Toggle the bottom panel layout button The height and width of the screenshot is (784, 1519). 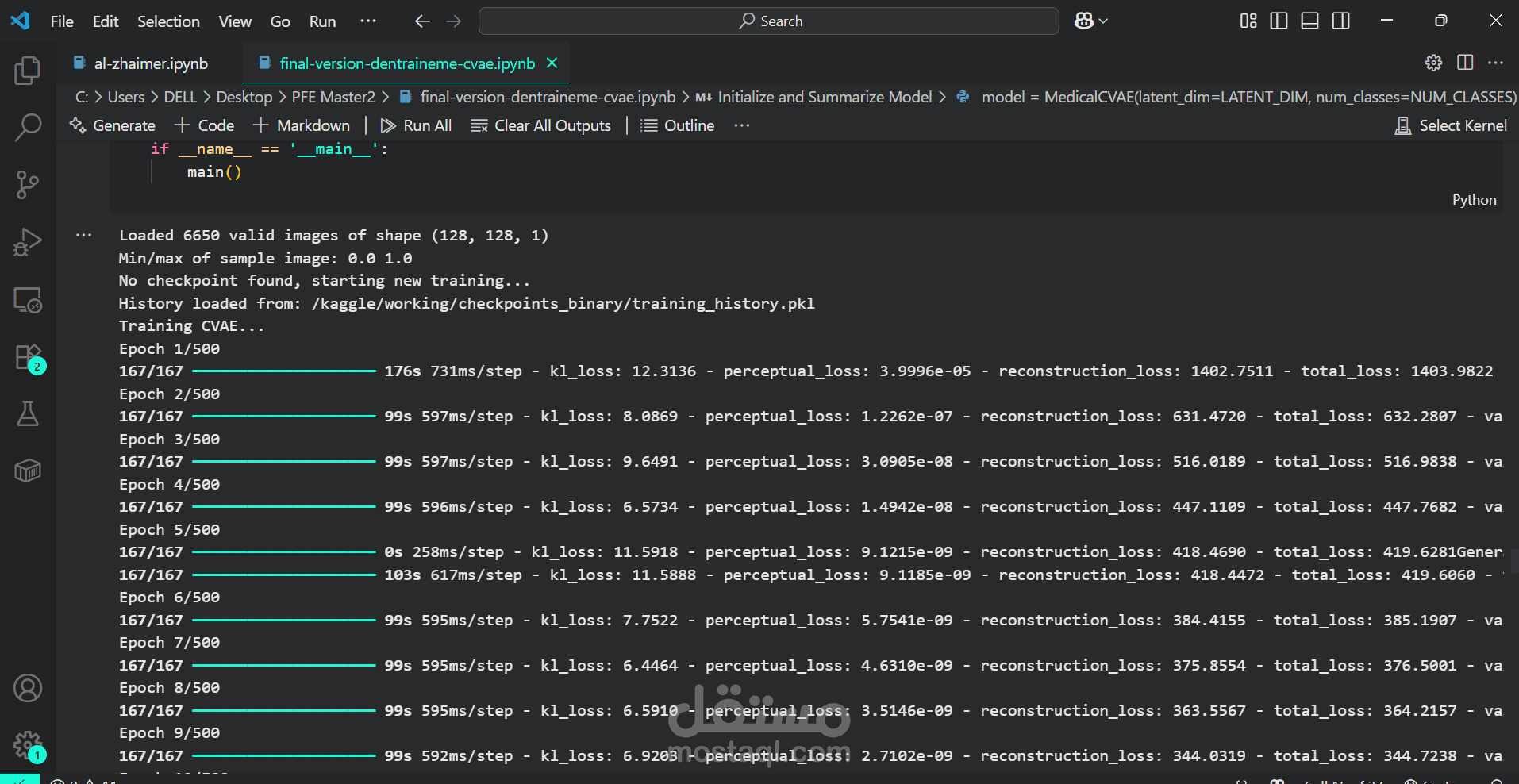(x=1309, y=21)
